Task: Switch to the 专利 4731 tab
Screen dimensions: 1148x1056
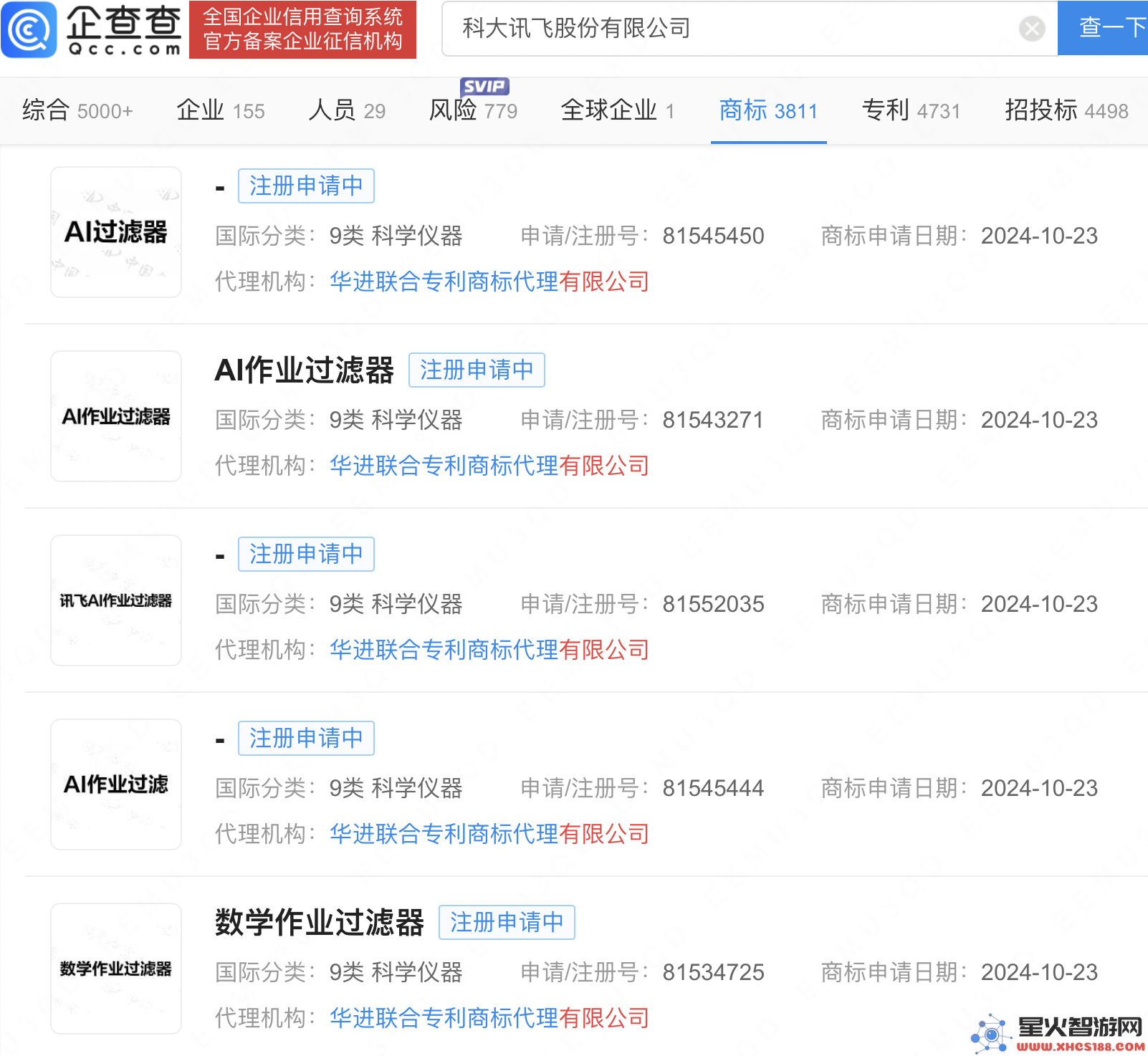Action: tap(911, 111)
